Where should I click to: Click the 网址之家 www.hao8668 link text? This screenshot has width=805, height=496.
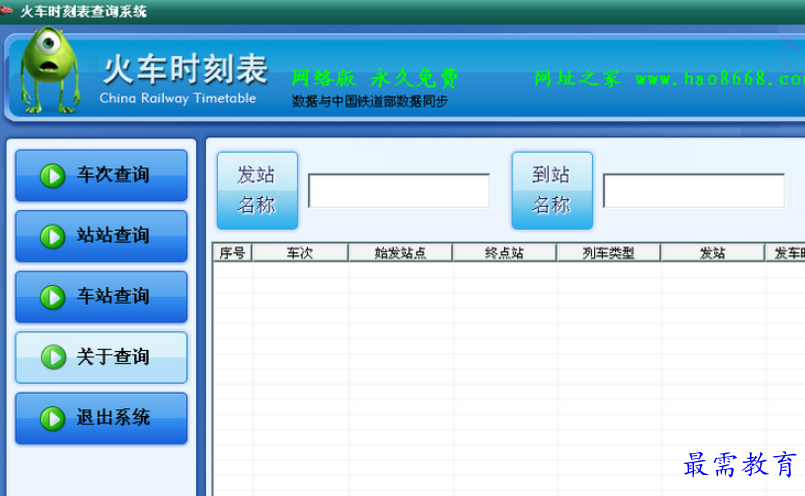tap(669, 79)
